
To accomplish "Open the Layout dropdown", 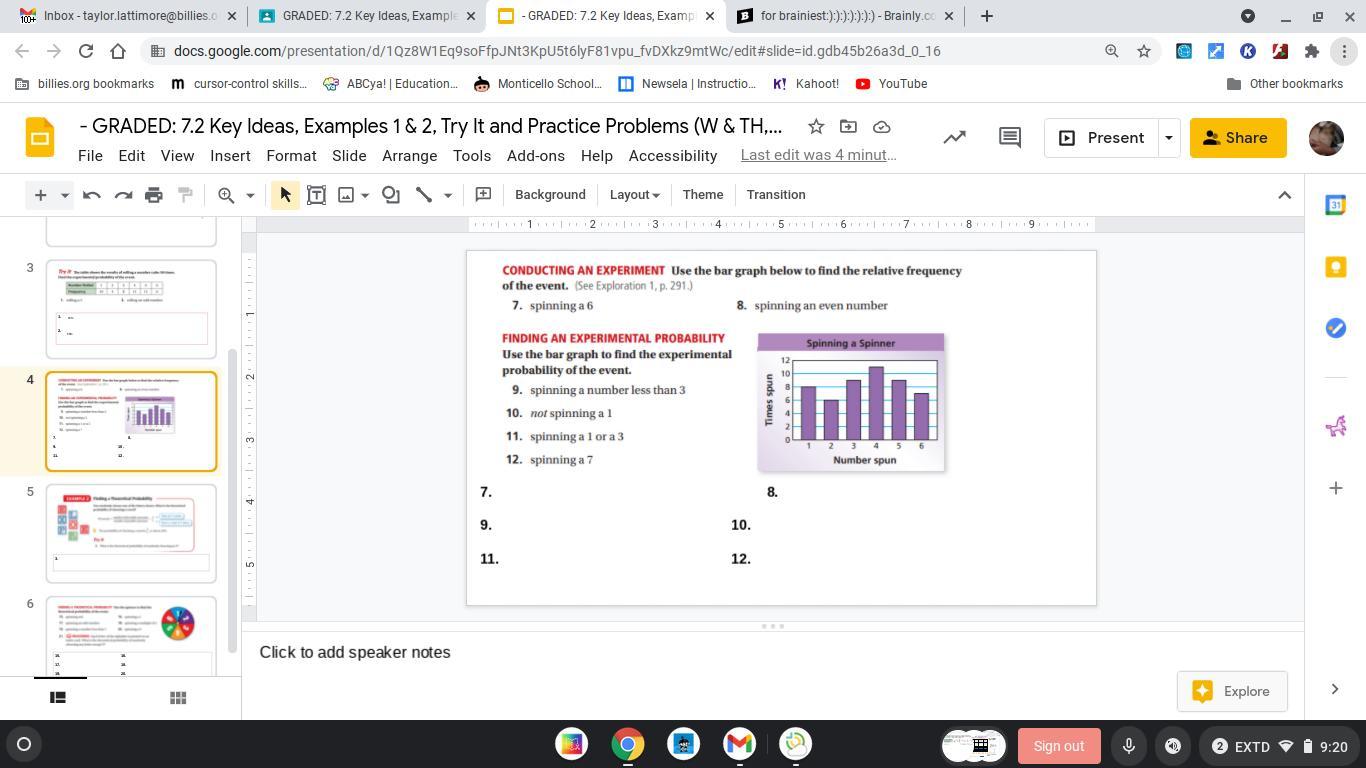I will [634, 195].
